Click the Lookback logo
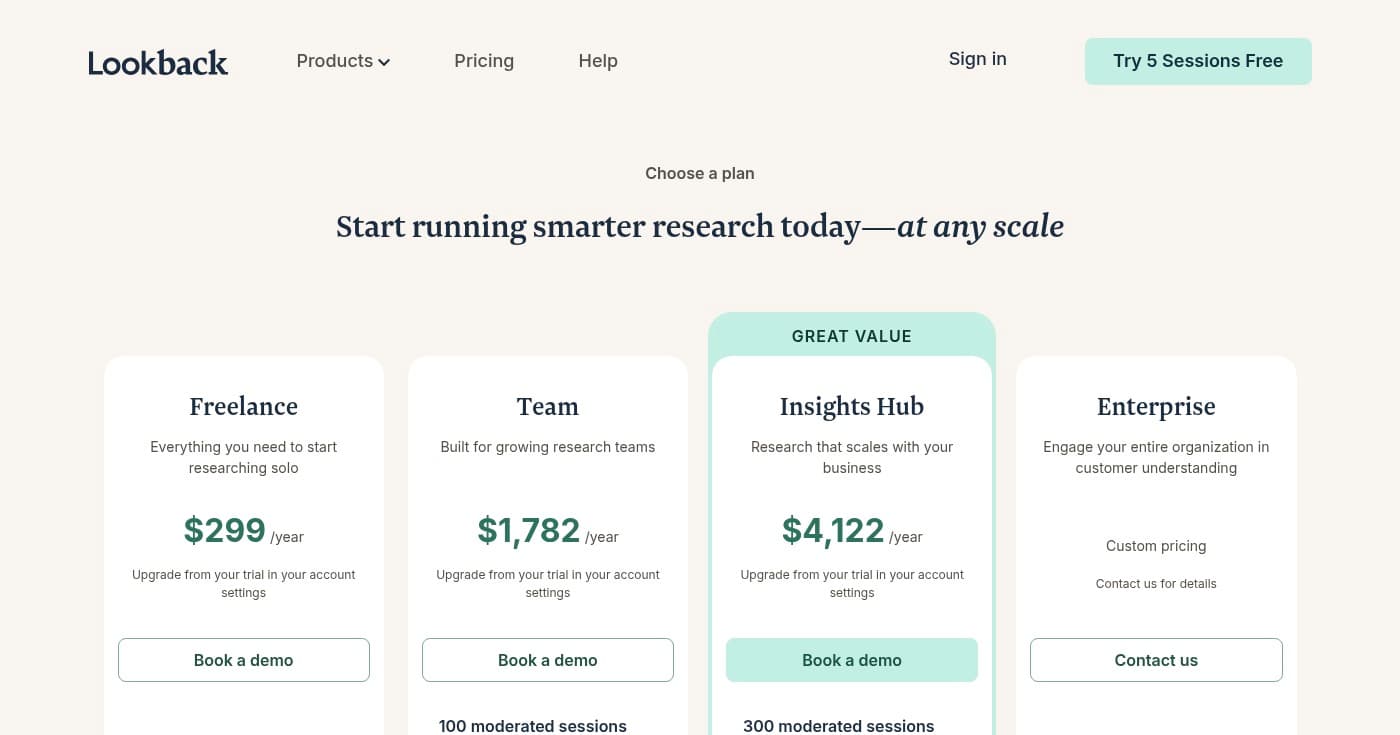1400x735 pixels. [157, 61]
